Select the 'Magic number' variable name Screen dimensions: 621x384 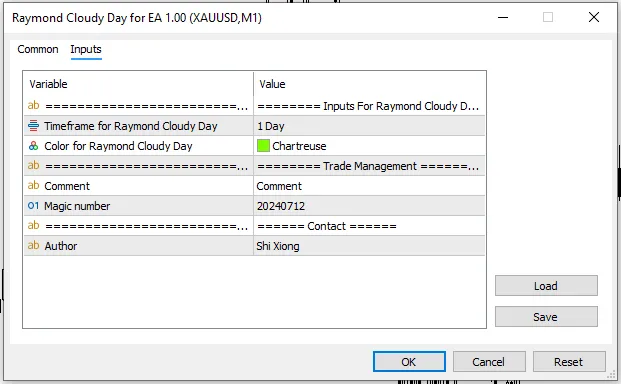77,206
